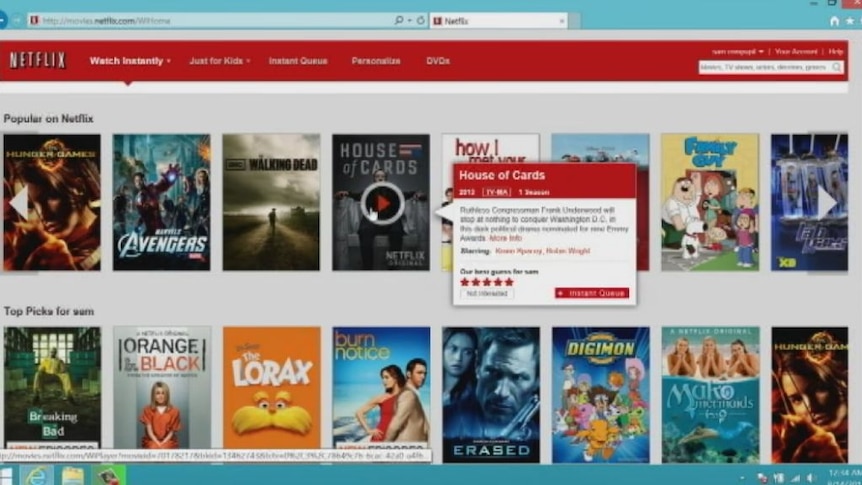Open the Help link

(836, 52)
